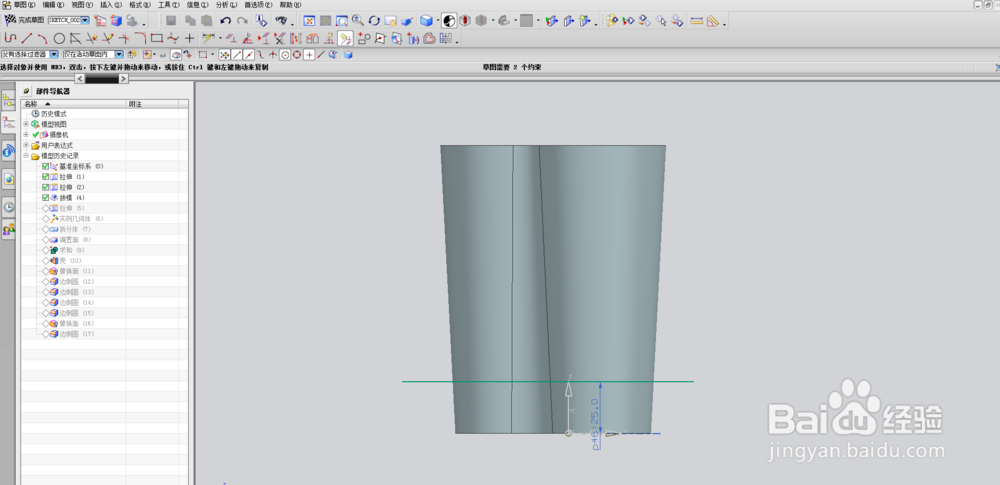Sort by the 名称 column header

tap(73, 103)
